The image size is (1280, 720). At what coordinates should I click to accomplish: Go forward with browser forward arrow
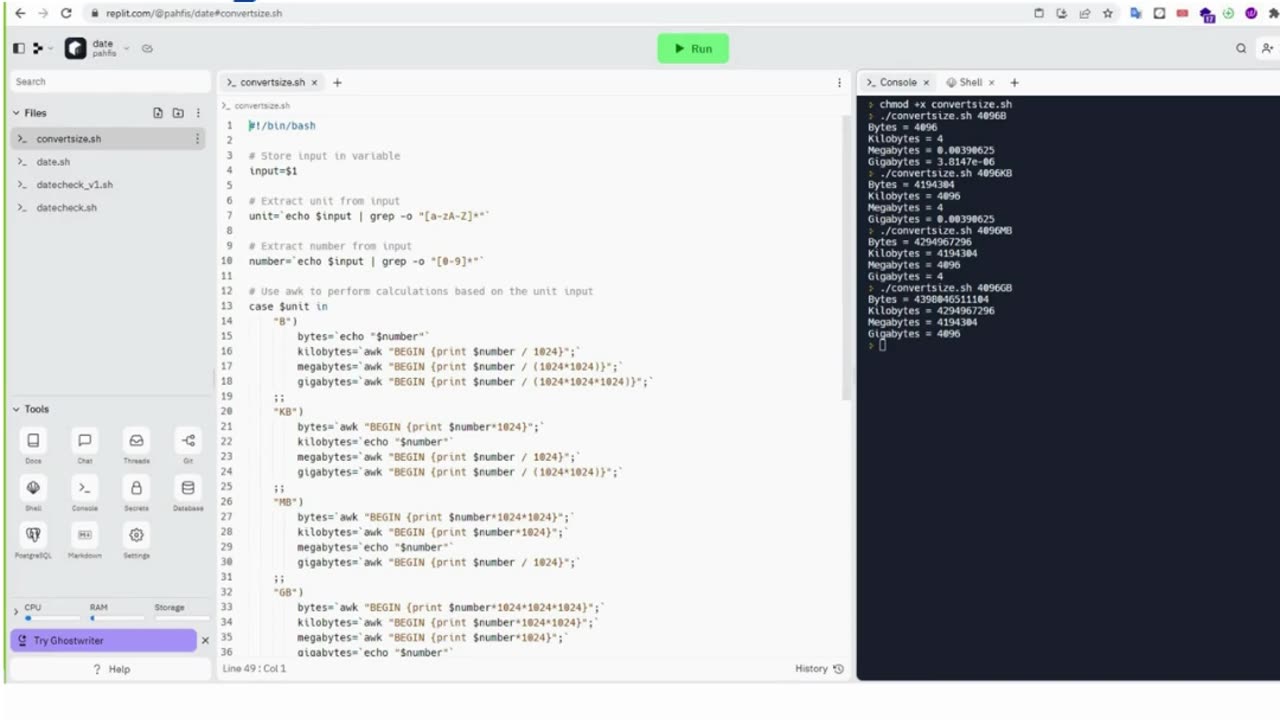[x=43, y=13]
